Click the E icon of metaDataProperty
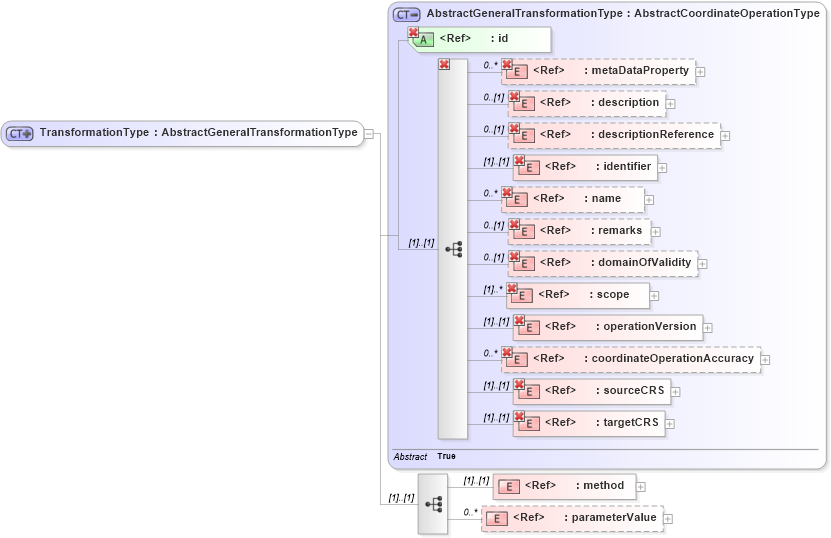831x538 pixels. pos(517,72)
